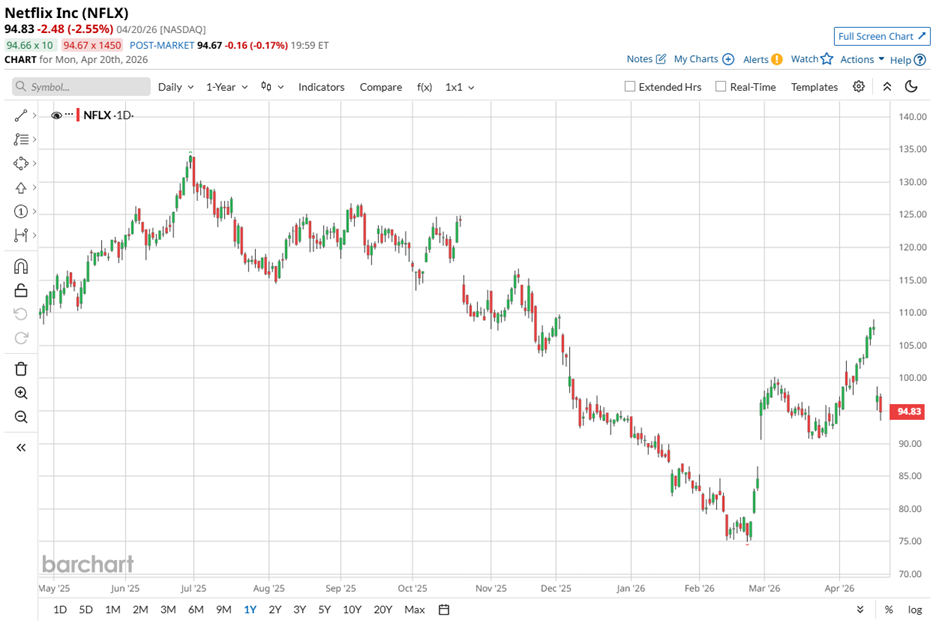Click the trash delete drawings icon
936x626 pixels.
(x=21, y=369)
